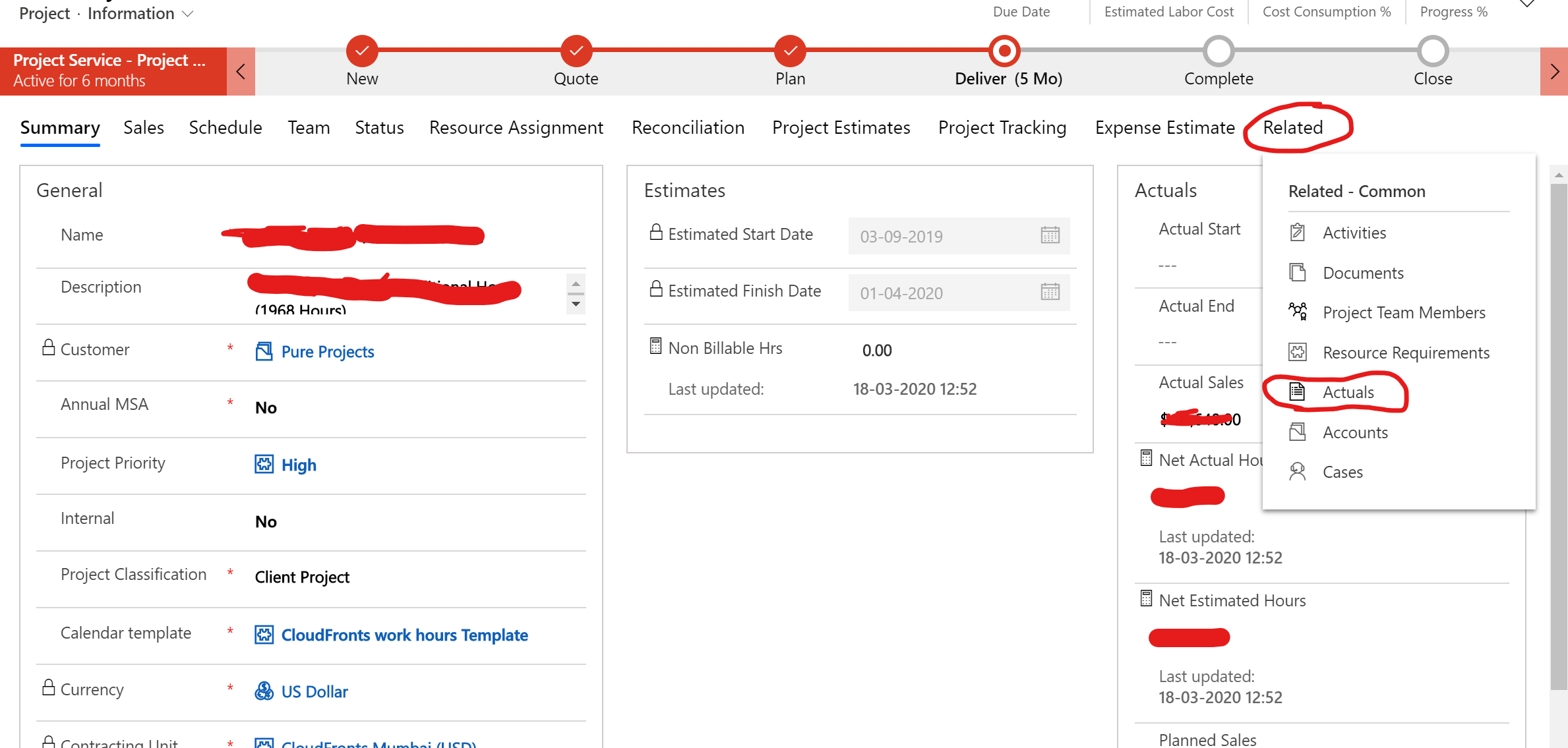Open Documents from Related menu
Viewport: 1568px width, 748px height.
[x=1363, y=273]
